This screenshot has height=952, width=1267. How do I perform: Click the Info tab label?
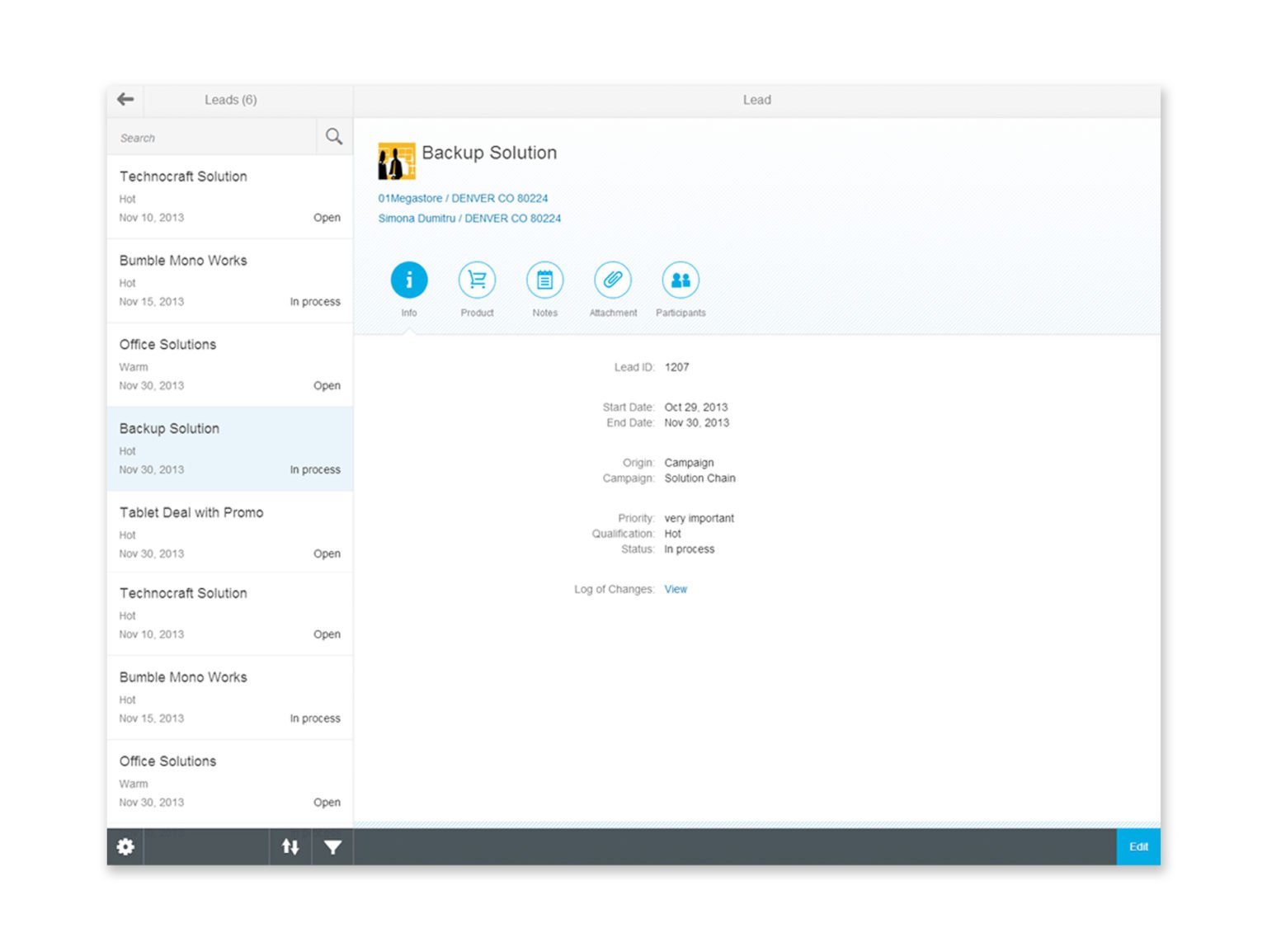pyautogui.click(x=409, y=313)
